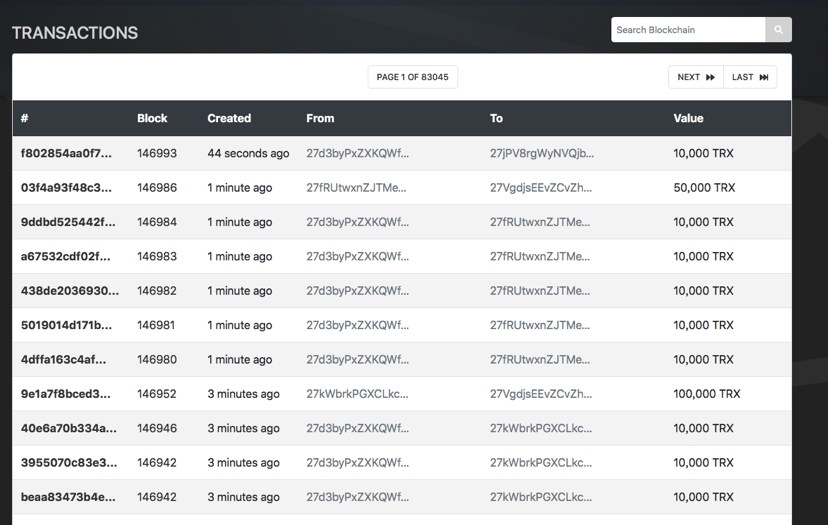Open transaction 9ddbd525442f...
Screen dimensions: 828x525
click(x=68, y=222)
